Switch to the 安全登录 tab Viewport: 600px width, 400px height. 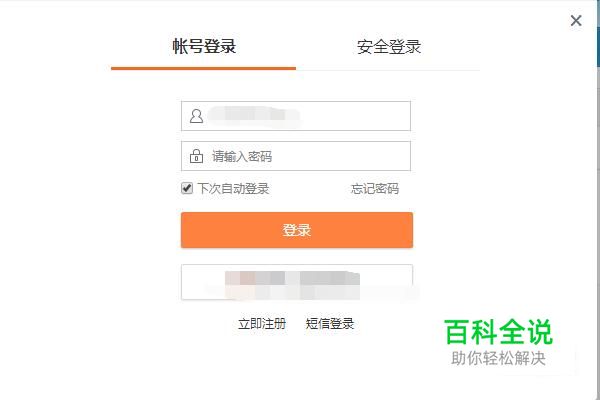pos(389,47)
